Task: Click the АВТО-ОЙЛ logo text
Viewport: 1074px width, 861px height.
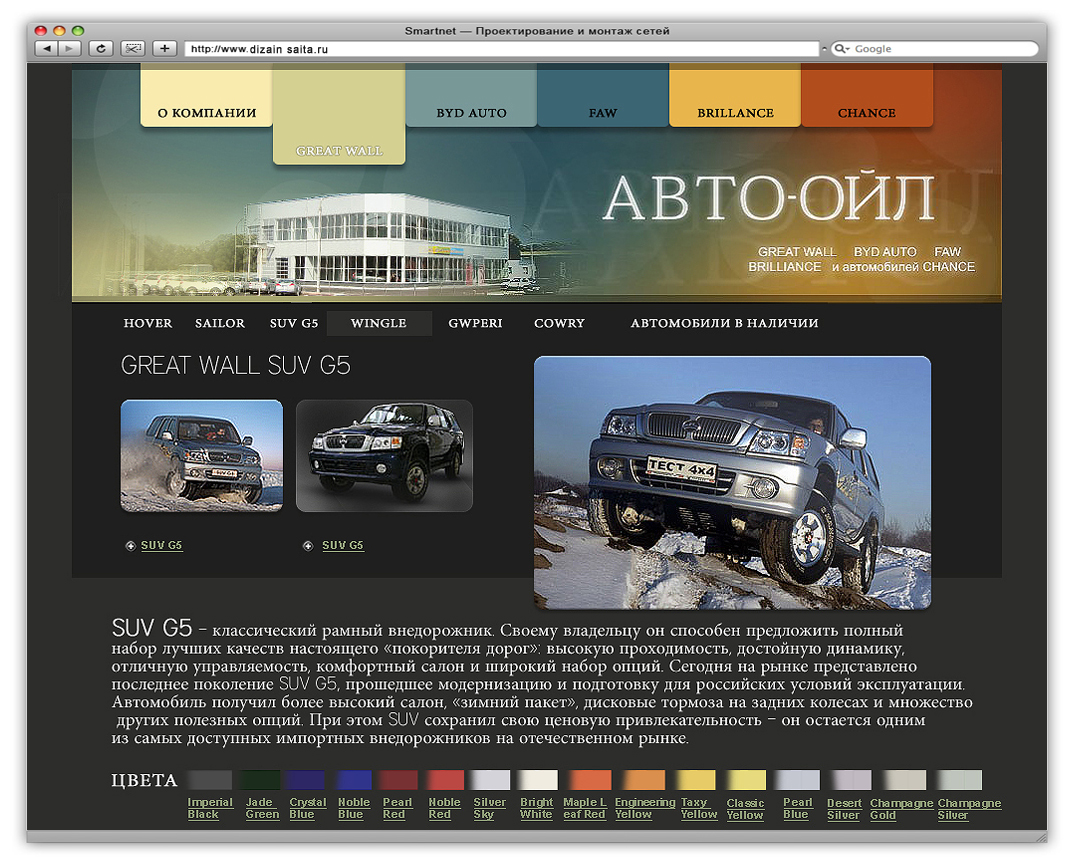Action: coord(769,199)
